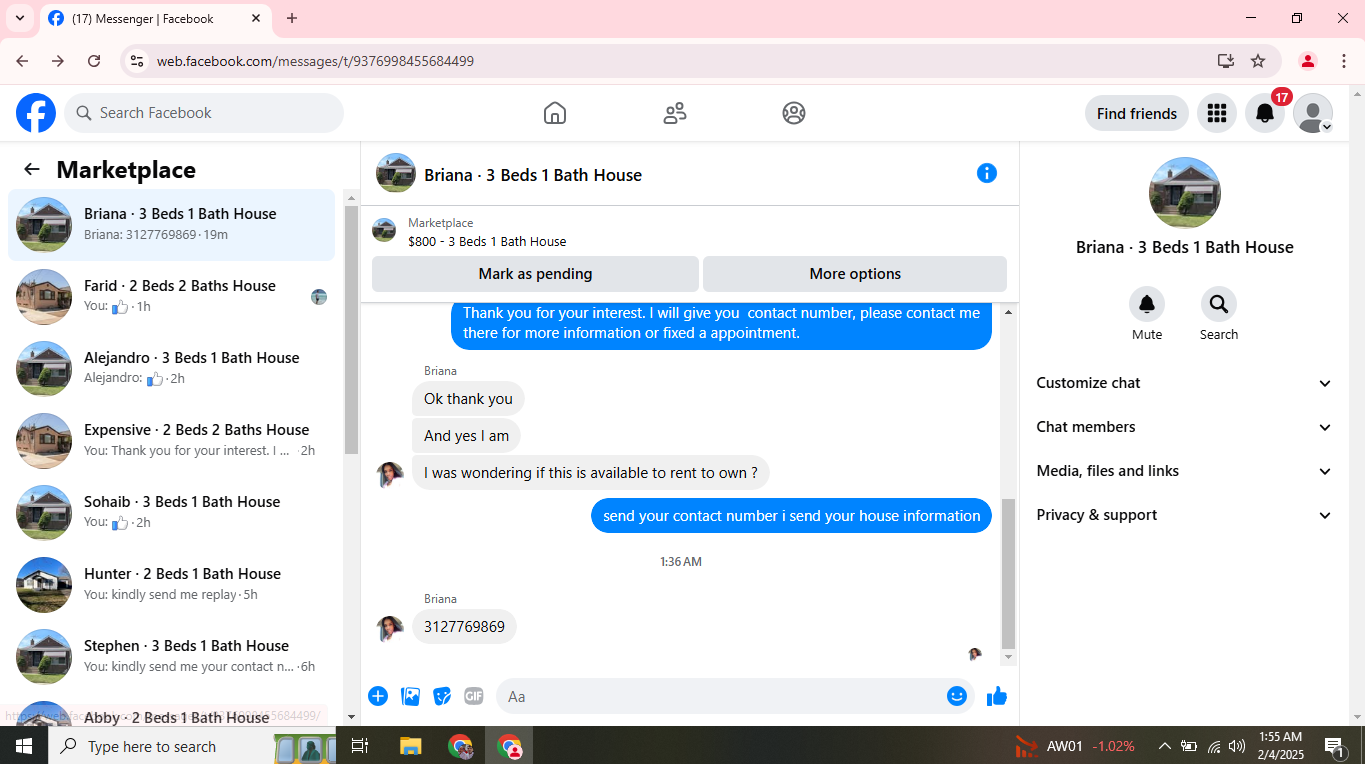The image size is (1365, 764).
Task: Go to Facebook home via the logo
Action: (36, 113)
